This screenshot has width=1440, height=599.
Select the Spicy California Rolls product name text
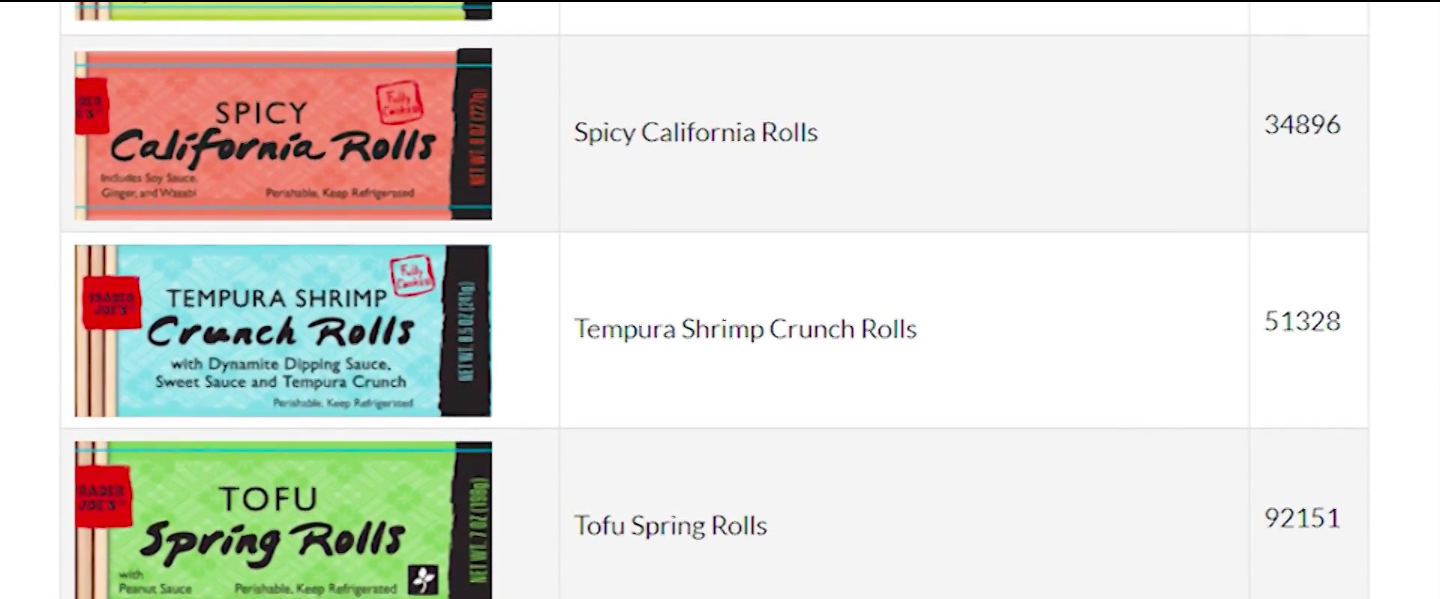pyautogui.click(x=696, y=133)
